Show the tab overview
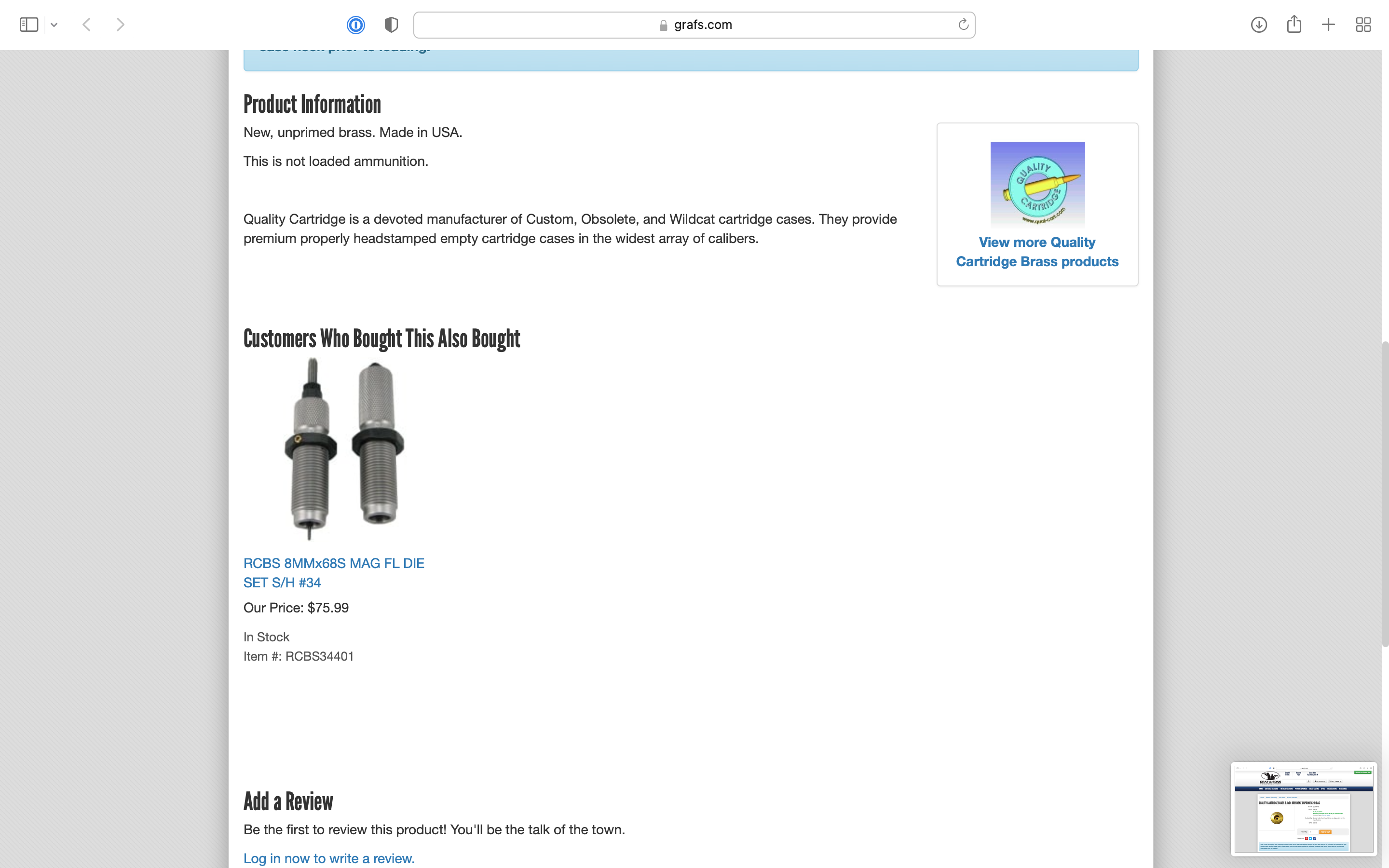 [x=1363, y=25]
